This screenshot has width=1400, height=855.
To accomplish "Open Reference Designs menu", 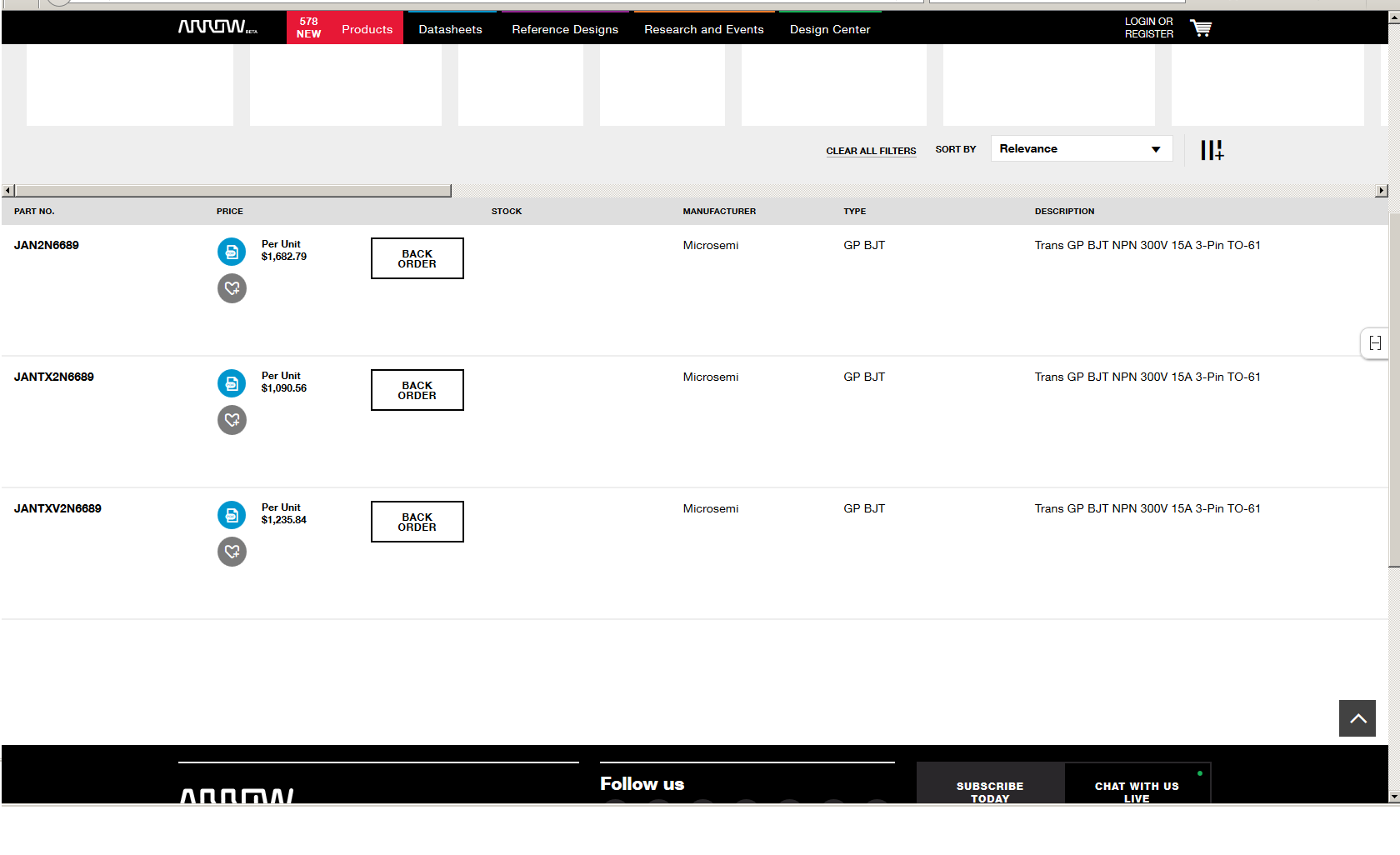I will [565, 29].
